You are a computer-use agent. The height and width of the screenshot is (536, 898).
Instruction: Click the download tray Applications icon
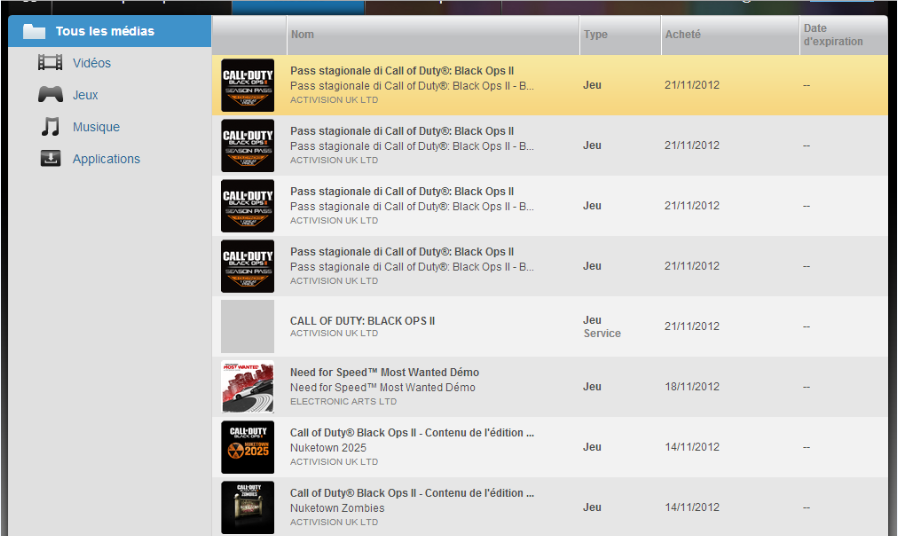(50, 158)
